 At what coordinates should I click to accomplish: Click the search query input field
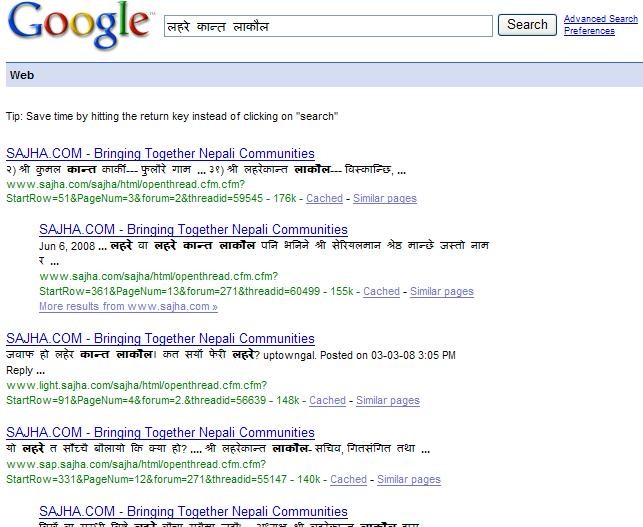[328, 26]
